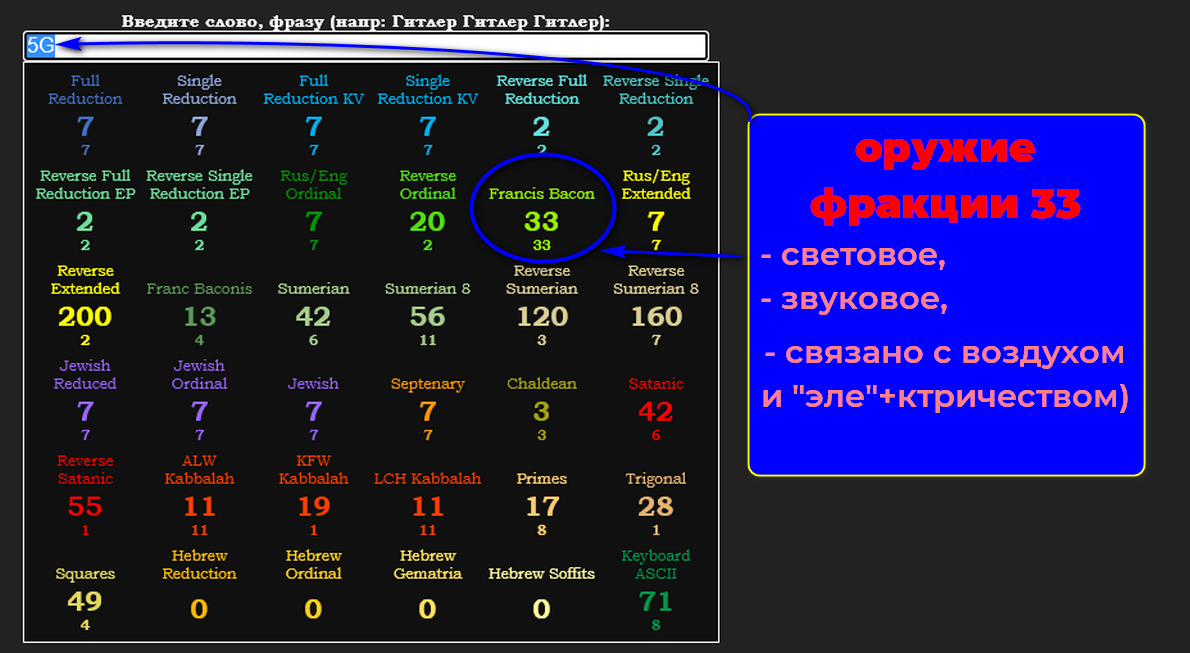Select the value 28 under Trigonal
1190x653 pixels.
click(x=656, y=506)
